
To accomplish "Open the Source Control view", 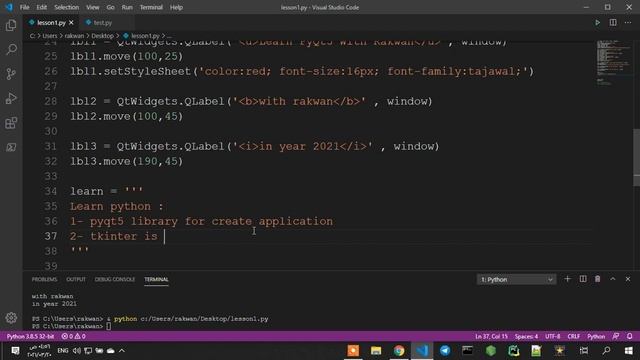I will [11, 74].
